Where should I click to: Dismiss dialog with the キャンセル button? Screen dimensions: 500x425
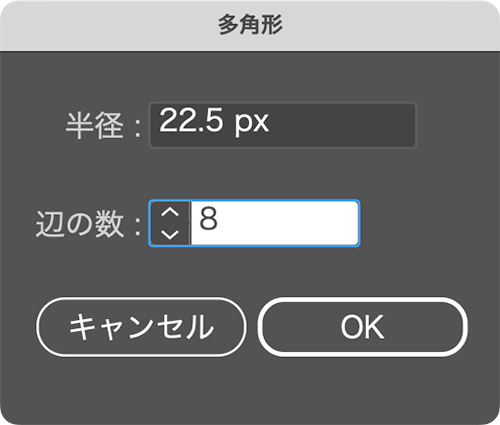point(141,327)
